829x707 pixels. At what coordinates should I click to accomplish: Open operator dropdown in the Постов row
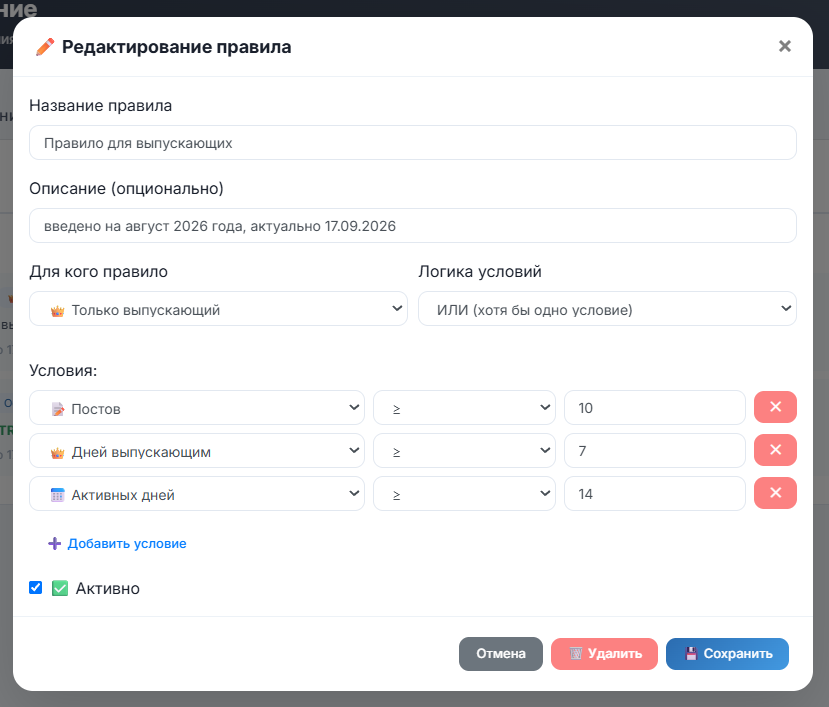(x=464, y=408)
